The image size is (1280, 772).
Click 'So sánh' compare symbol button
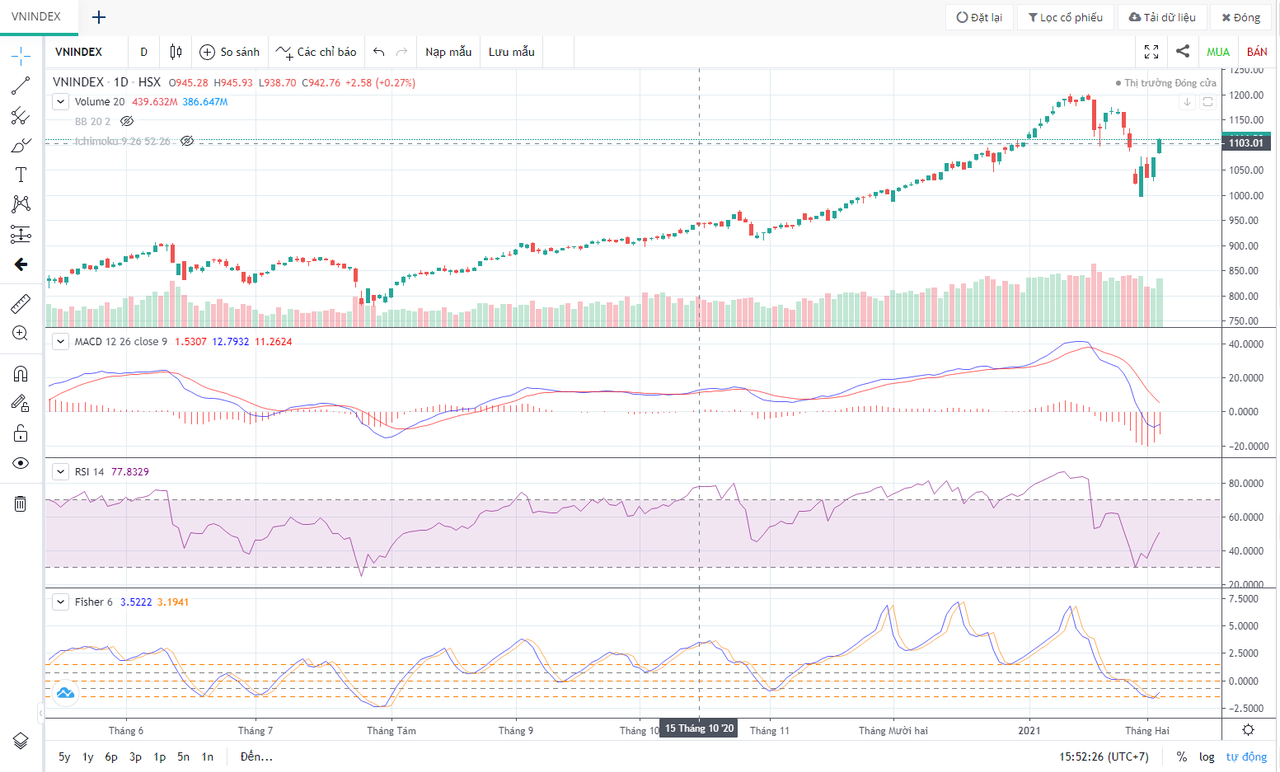230,52
